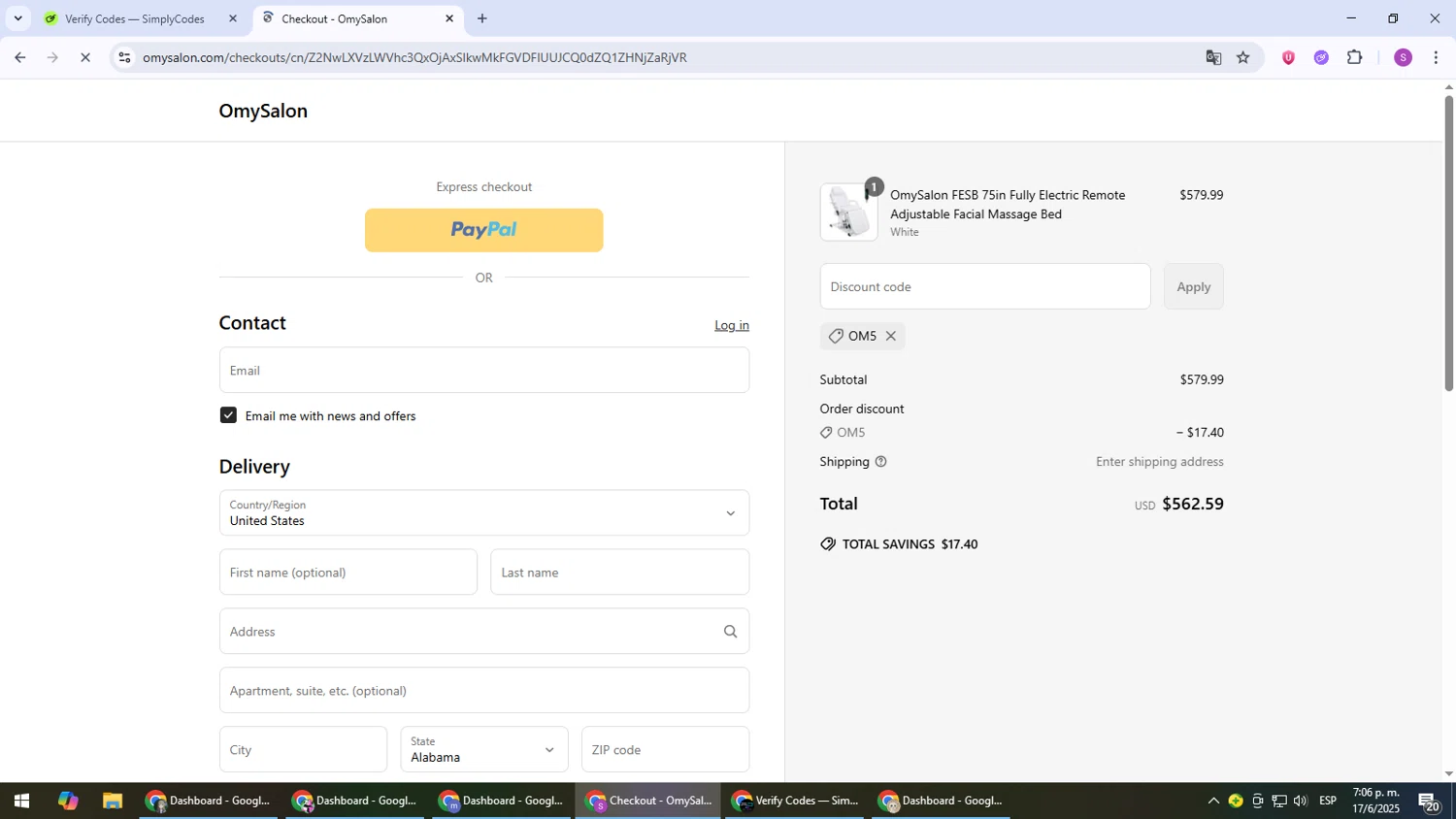Open the Extensions puzzle icon
The image size is (1456, 819).
tap(1355, 58)
